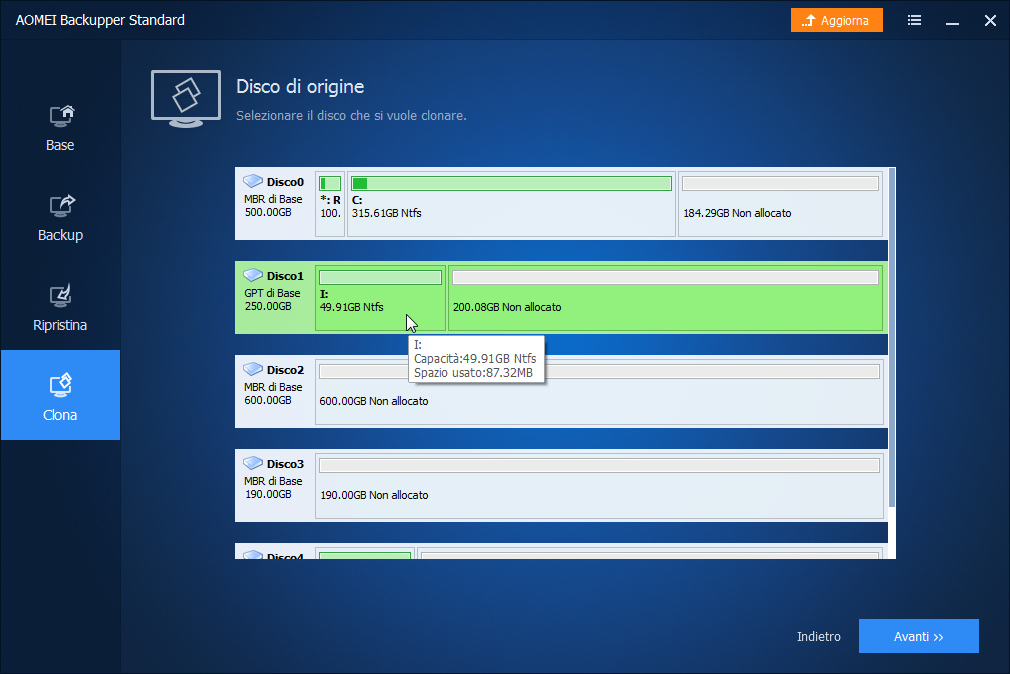The width and height of the screenshot is (1010, 674).
Task: Select Disco0 drive icon
Action: click(252, 181)
